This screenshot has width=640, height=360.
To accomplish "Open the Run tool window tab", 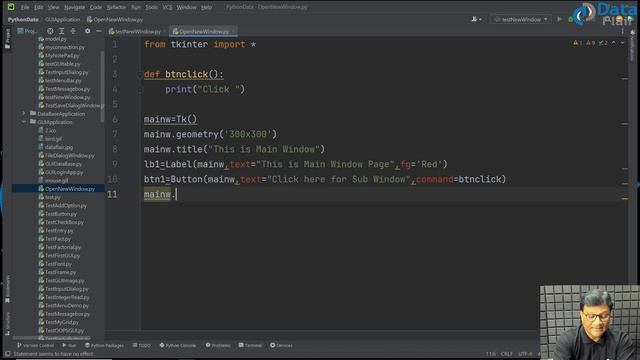I will 69,345.
